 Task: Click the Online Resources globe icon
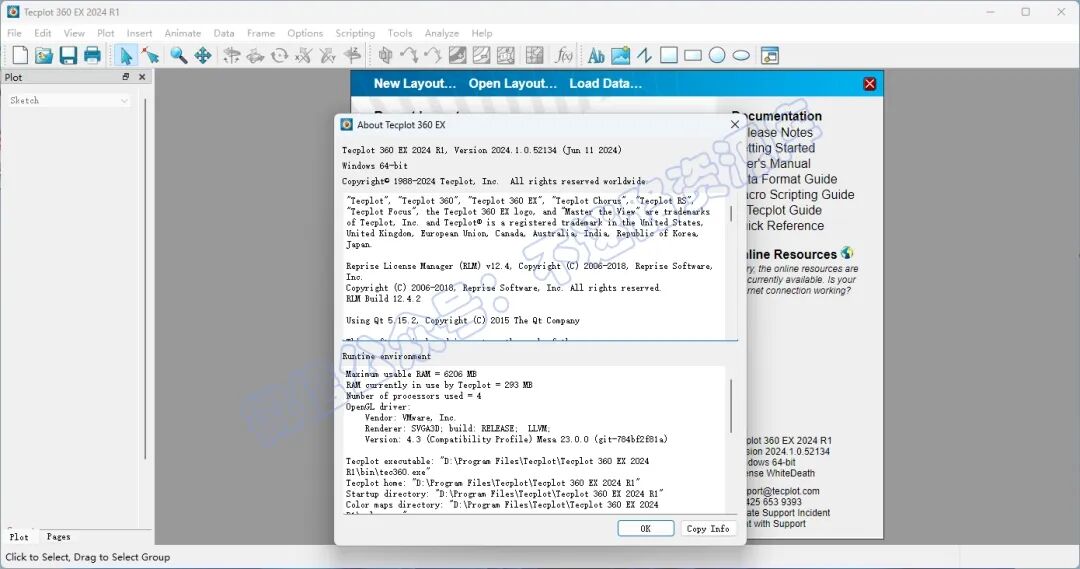pyautogui.click(x=847, y=254)
